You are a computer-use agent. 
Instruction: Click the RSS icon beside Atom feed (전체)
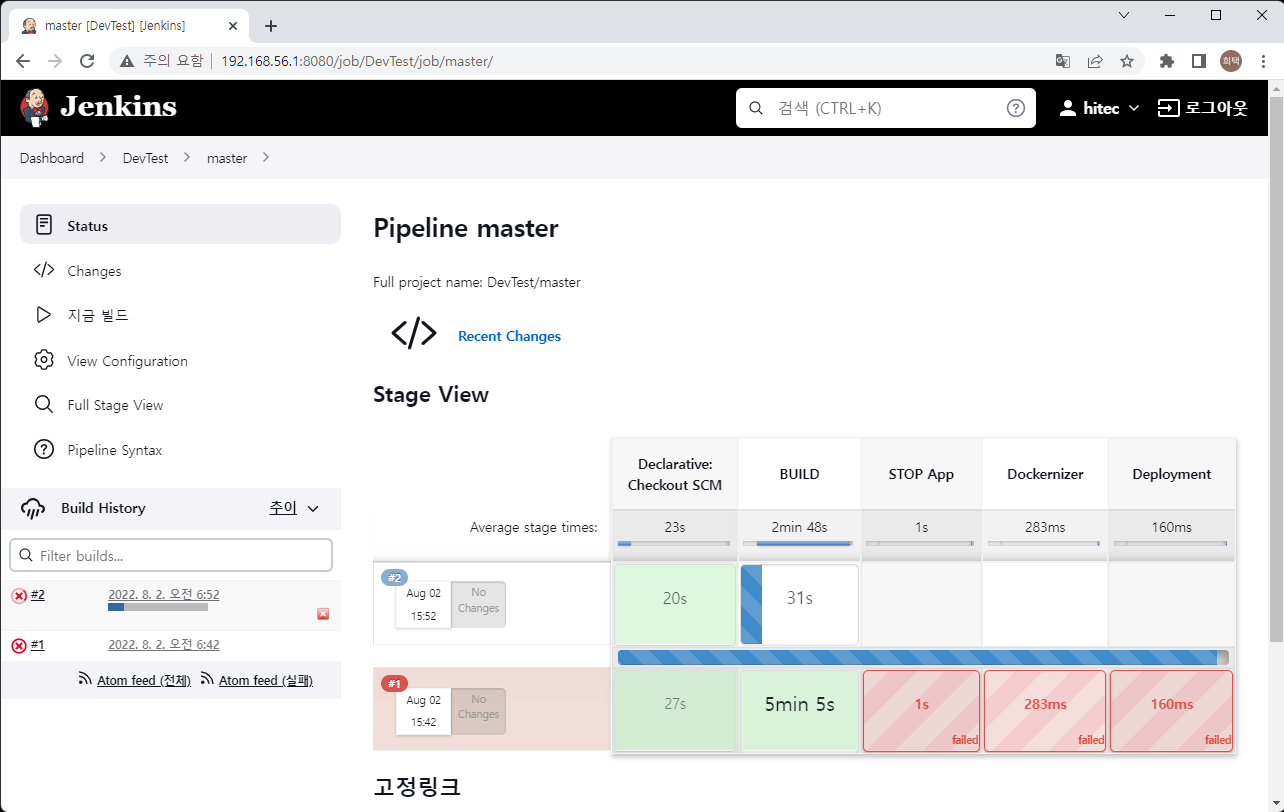pyautogui.click(x=85, y=679)
